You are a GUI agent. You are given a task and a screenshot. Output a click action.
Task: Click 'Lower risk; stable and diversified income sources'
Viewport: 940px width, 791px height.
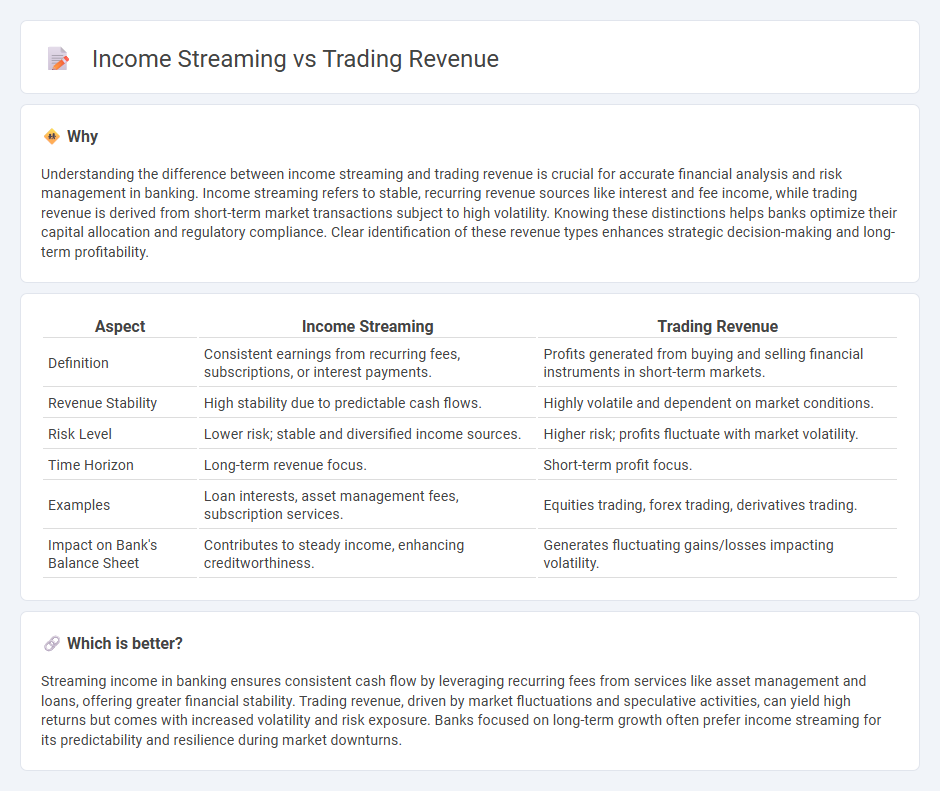click(x=362, y=434)
